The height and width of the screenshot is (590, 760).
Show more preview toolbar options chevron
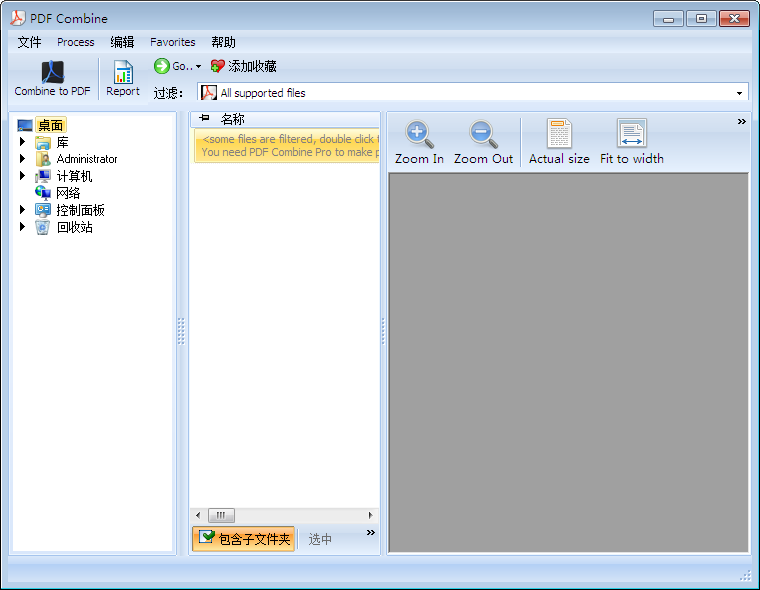pyautogui.click(x=742, y=121)
